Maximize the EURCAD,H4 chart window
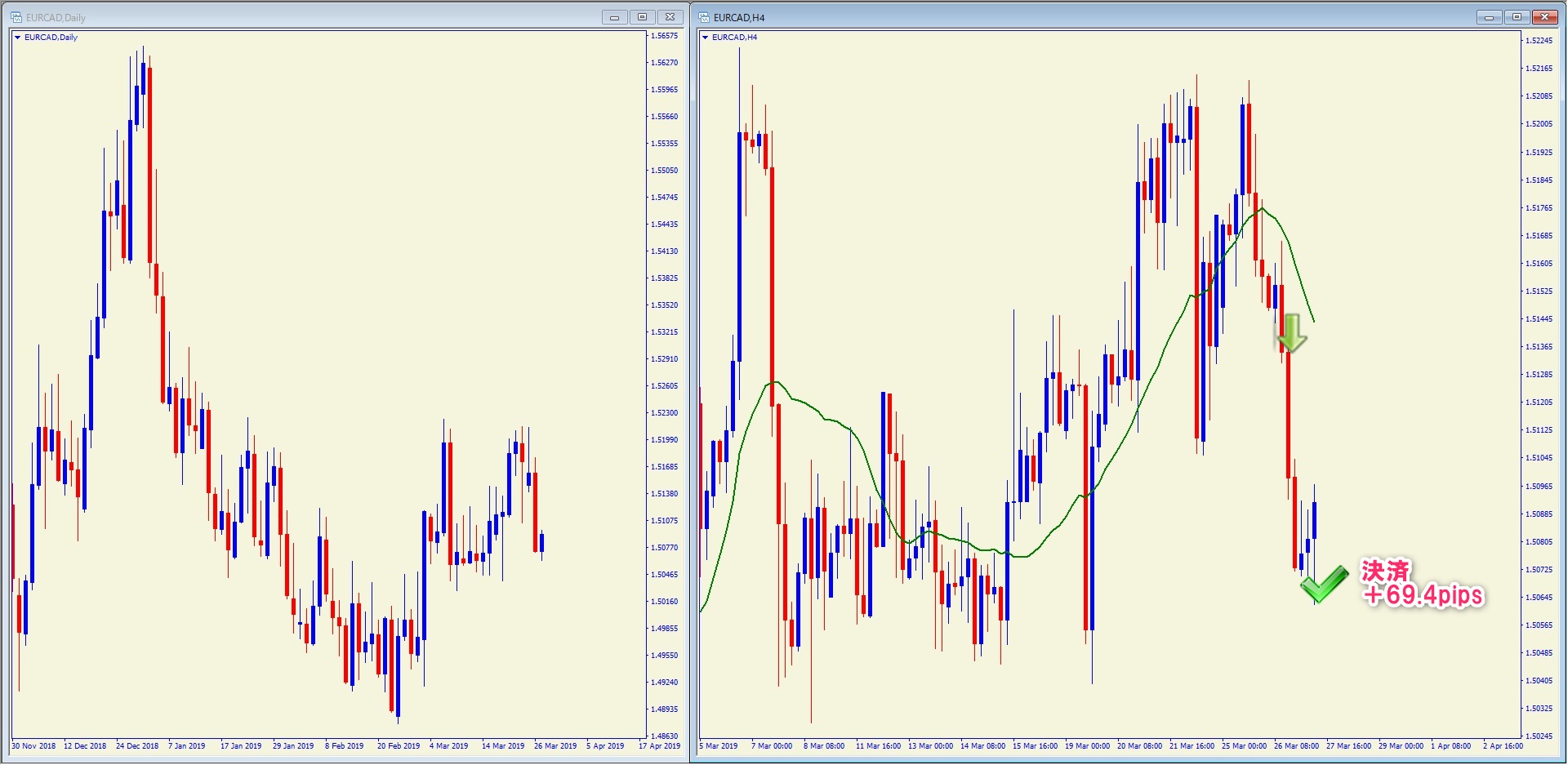 coord(1517,17)
